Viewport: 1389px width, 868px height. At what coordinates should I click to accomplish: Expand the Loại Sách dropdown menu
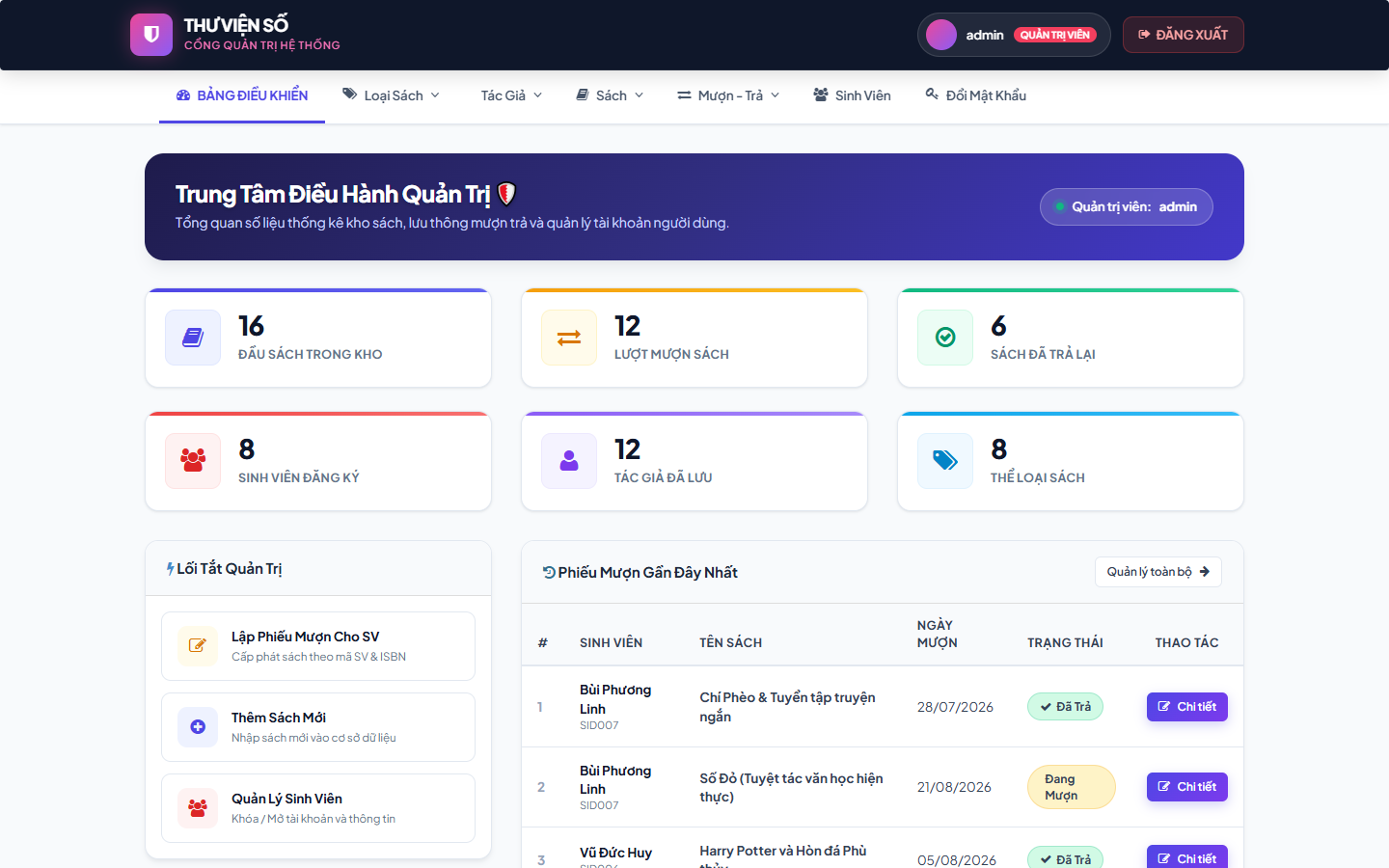392,95
